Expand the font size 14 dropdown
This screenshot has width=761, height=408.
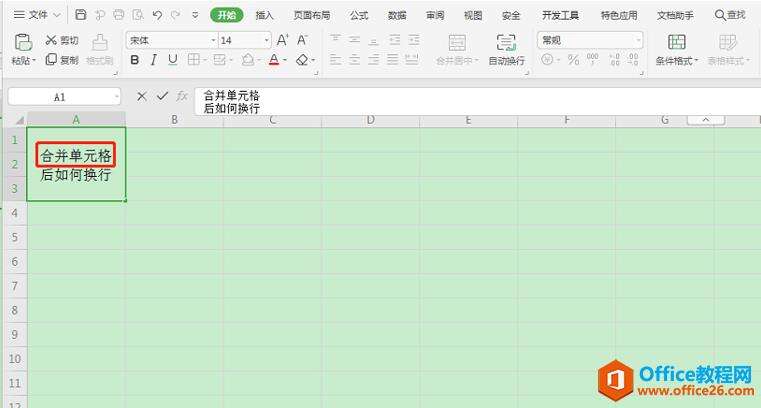[x=266, y=40]
